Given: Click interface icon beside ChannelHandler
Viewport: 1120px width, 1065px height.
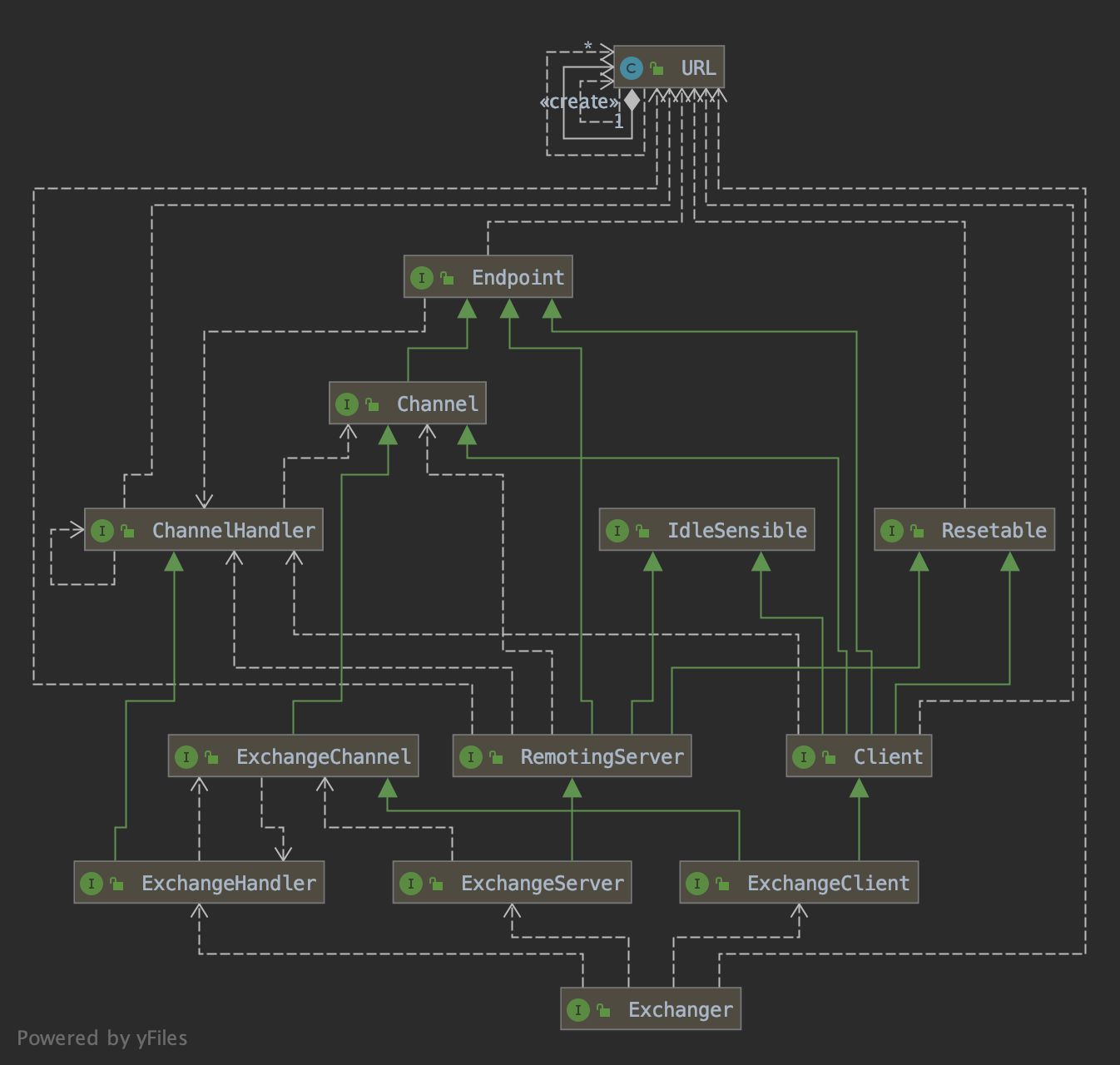Looking at the screenshot, I should (x=102, y=531).
